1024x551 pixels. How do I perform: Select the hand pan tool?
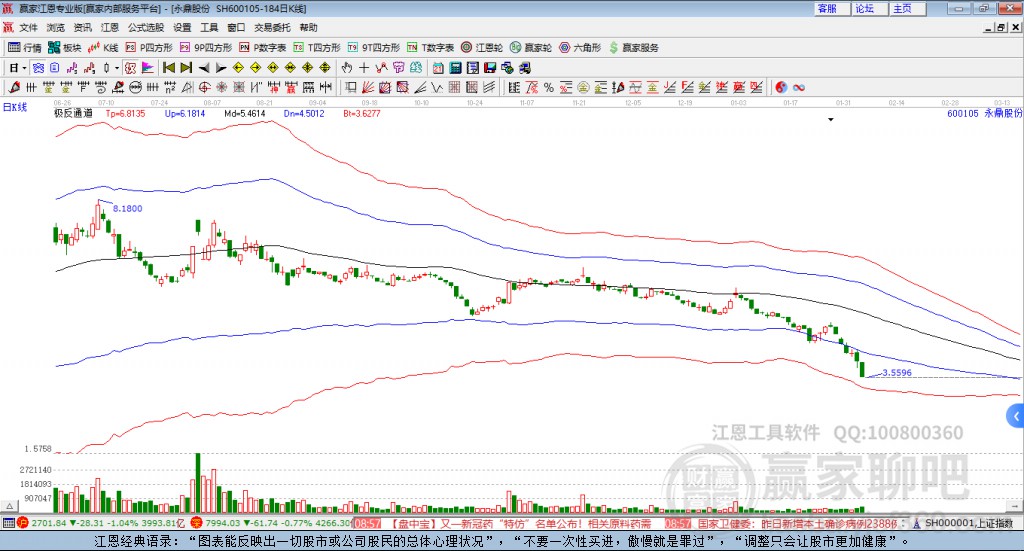pos(347,68)
